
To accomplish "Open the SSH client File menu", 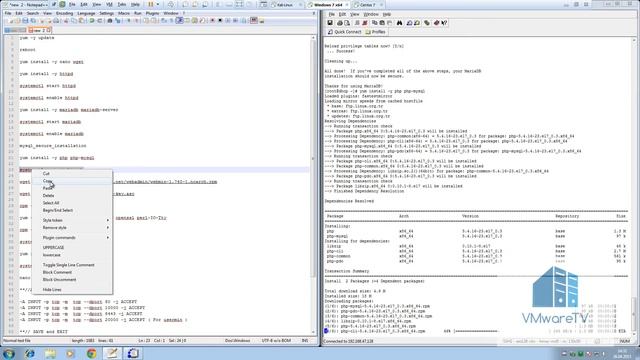I will pos(332,14).
